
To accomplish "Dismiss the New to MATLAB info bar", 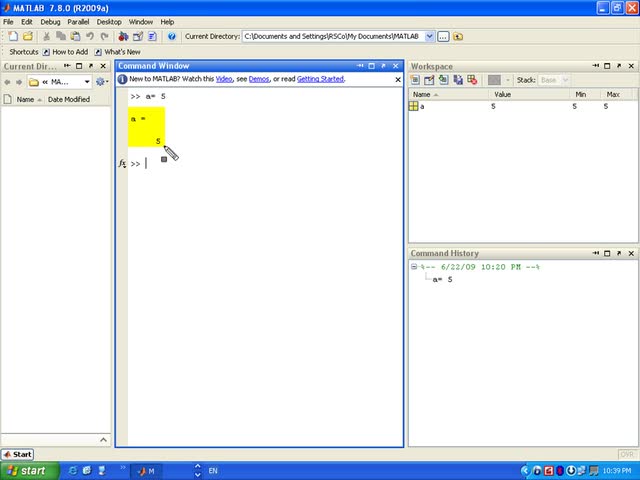I will point(398,80).
